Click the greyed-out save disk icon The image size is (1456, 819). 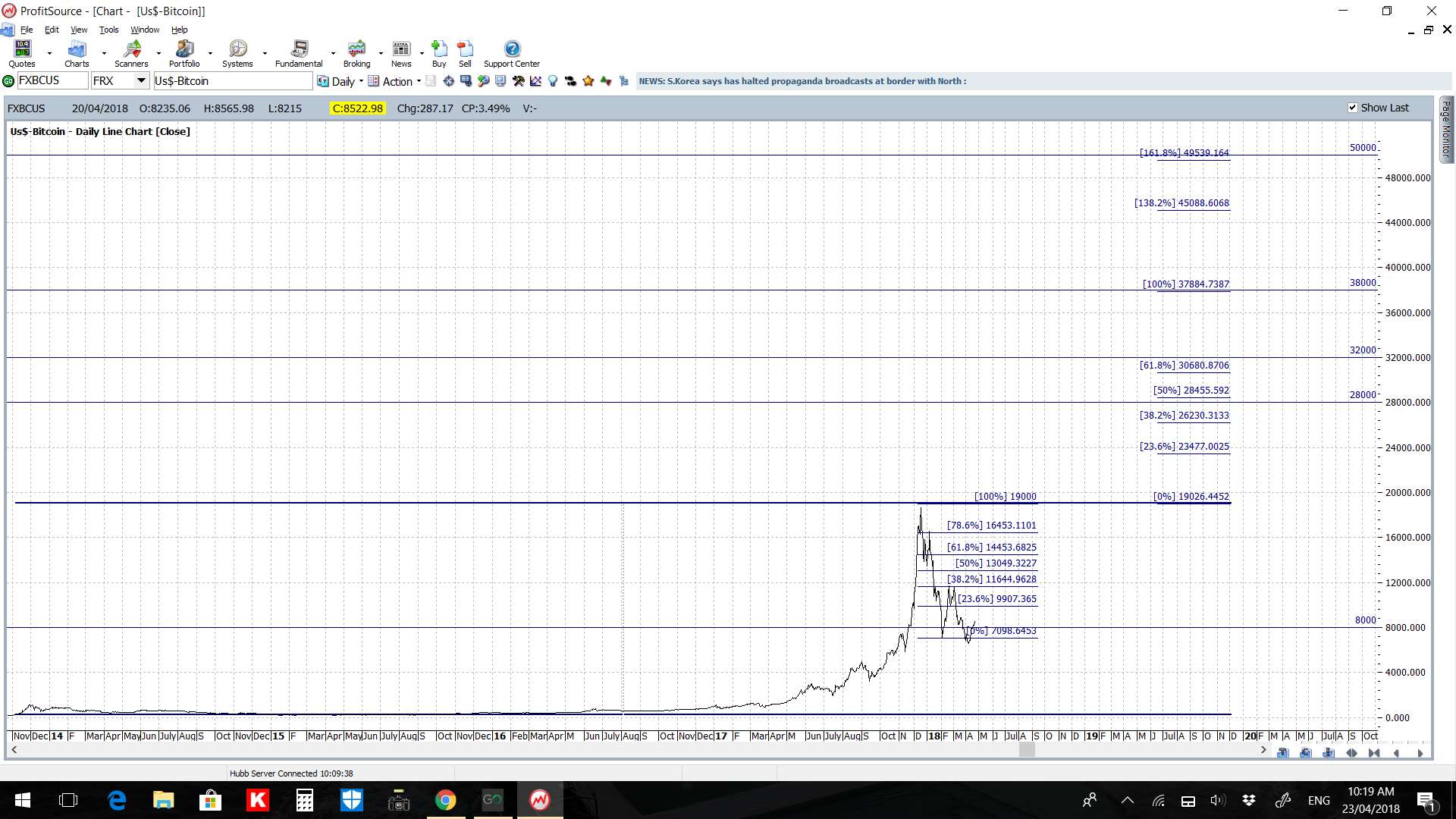pos(430,81)
